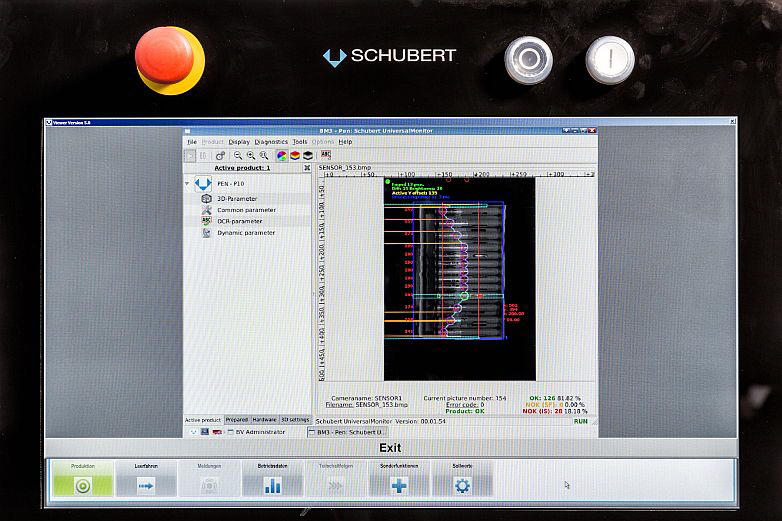Open the greyed Product menu
782x521 pixels.
click(x=213, y=142)
